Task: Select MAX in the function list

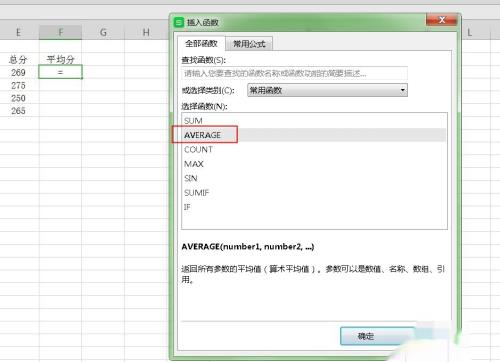Action: tap(314, 164)
